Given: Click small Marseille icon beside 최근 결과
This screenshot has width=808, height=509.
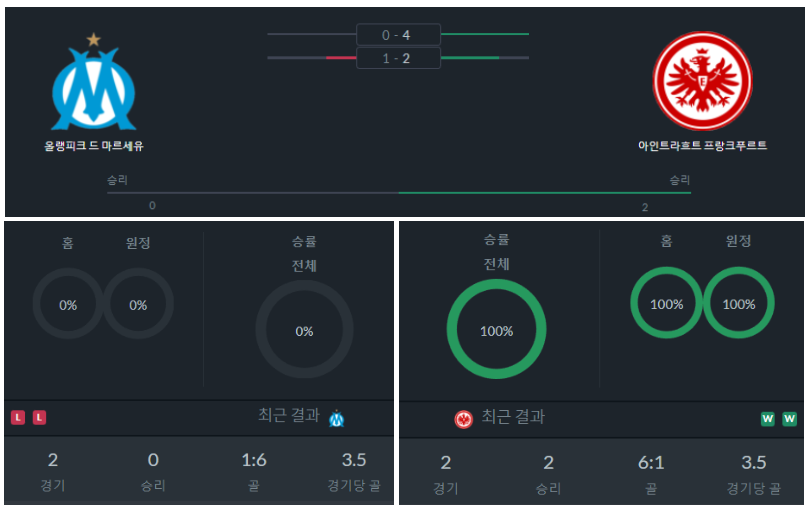Looking at the screenshot, I should tap(336, 418).
